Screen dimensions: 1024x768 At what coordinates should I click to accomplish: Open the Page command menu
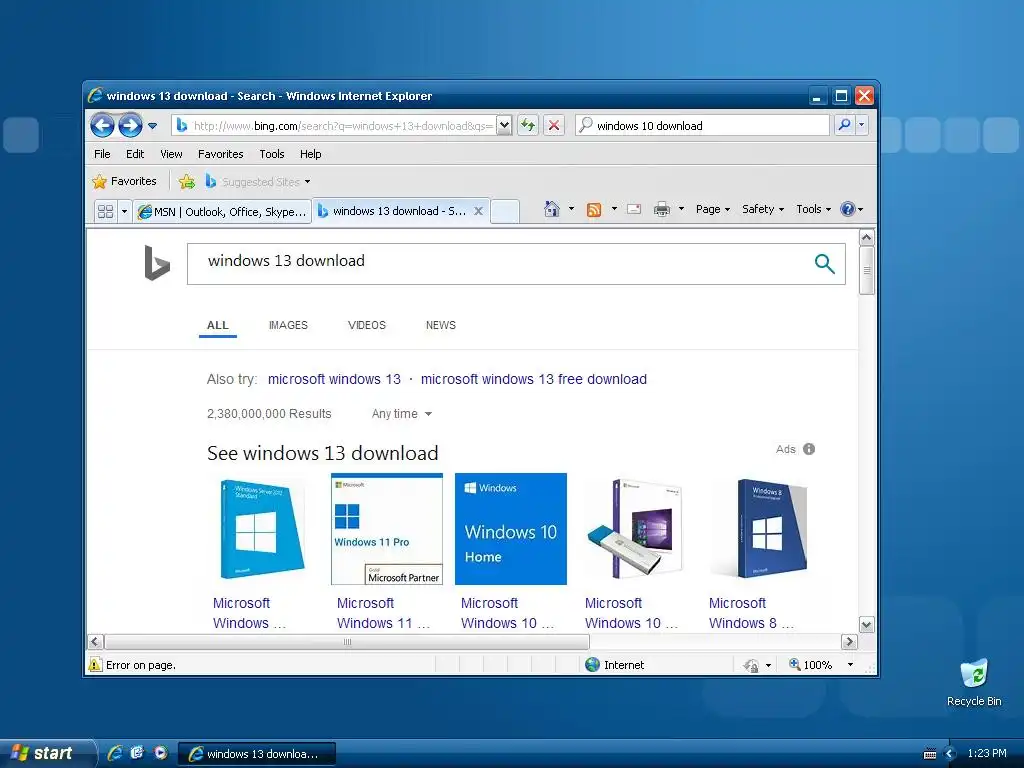(712, 209)
